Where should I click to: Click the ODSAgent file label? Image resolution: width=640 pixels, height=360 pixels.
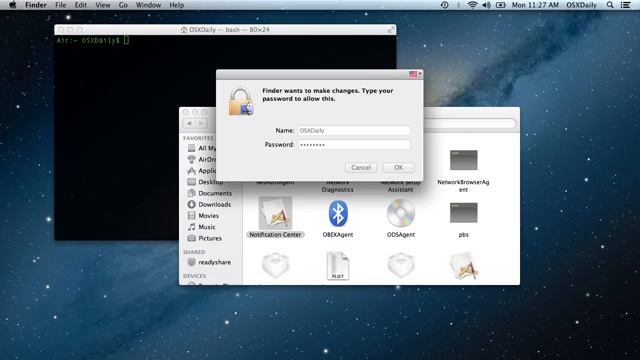[401, 235]
